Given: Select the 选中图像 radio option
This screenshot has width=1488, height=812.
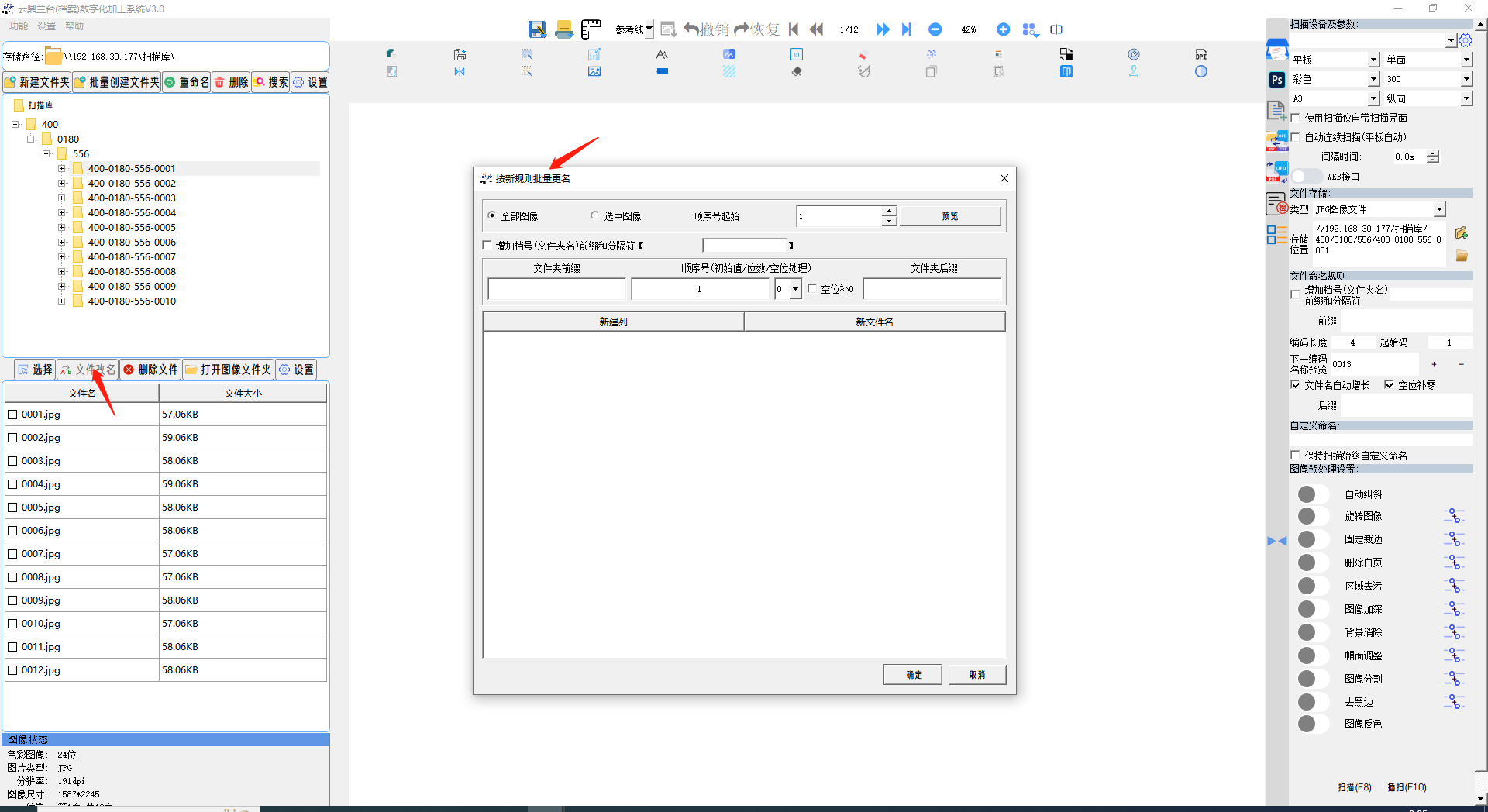Looking at the screenshot, I should 595,216.
